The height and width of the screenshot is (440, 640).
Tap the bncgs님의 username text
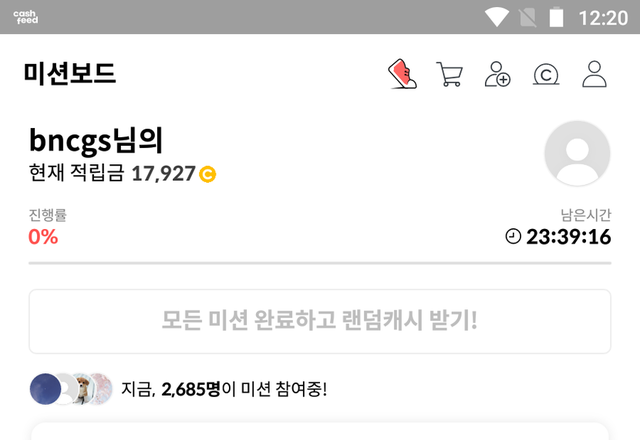pos(96,140)
